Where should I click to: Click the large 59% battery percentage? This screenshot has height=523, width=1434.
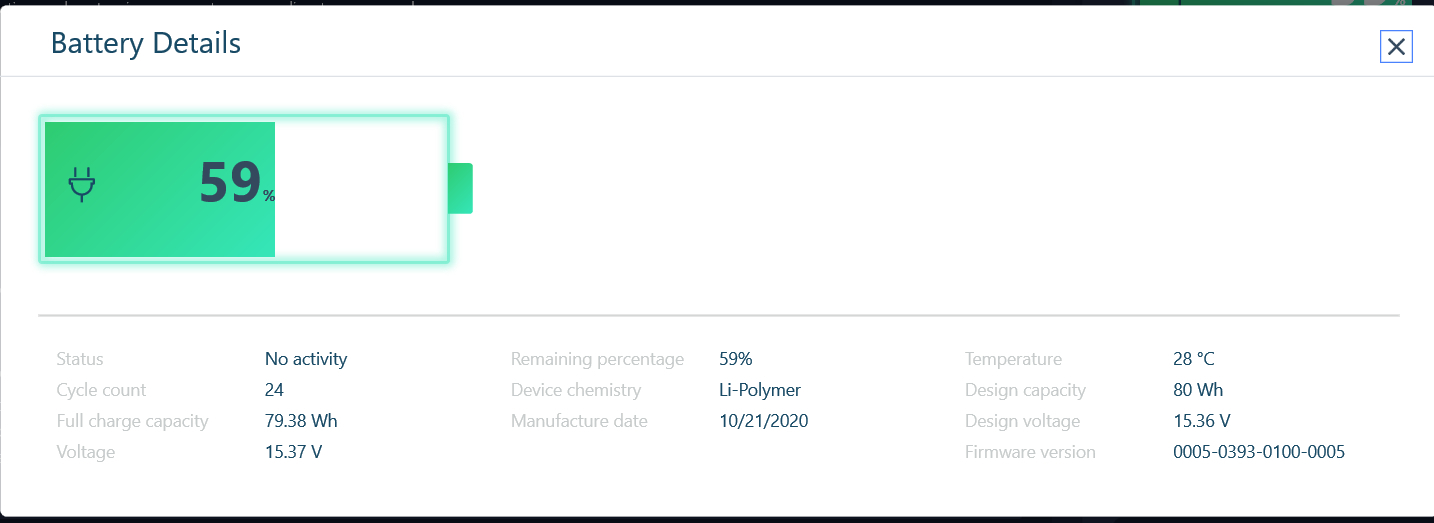(x=234, y=184)
